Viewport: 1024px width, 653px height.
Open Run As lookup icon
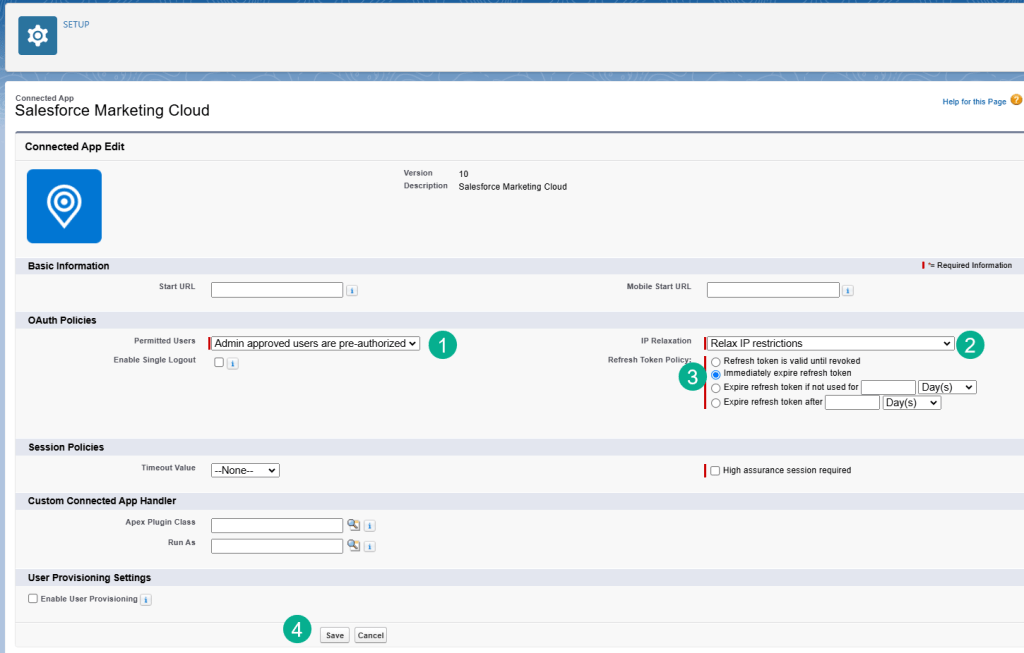tap(353, 546)
